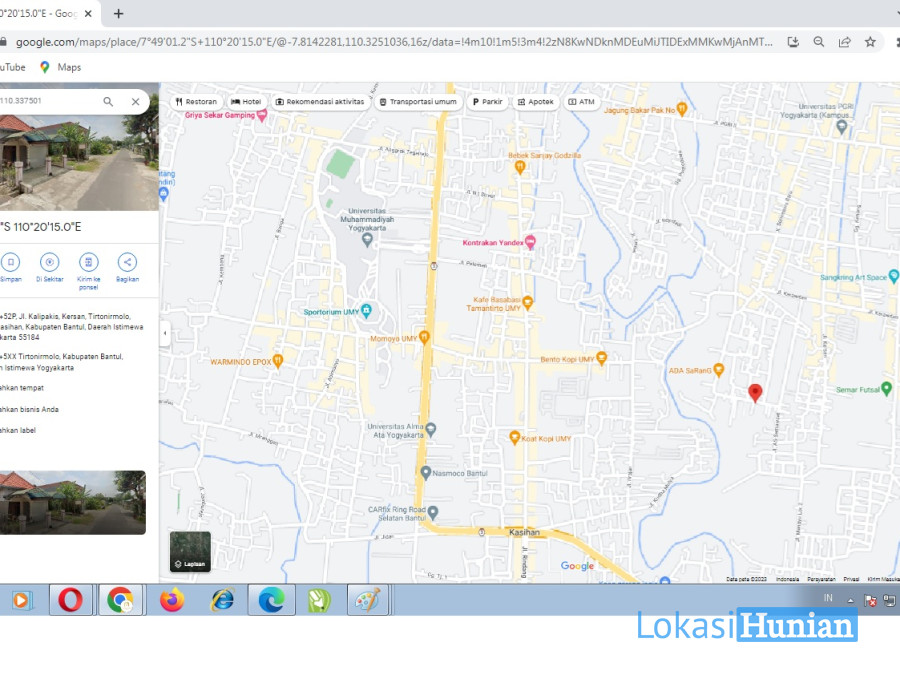
Task: Open the Maps bookmark
Action: 60,67
